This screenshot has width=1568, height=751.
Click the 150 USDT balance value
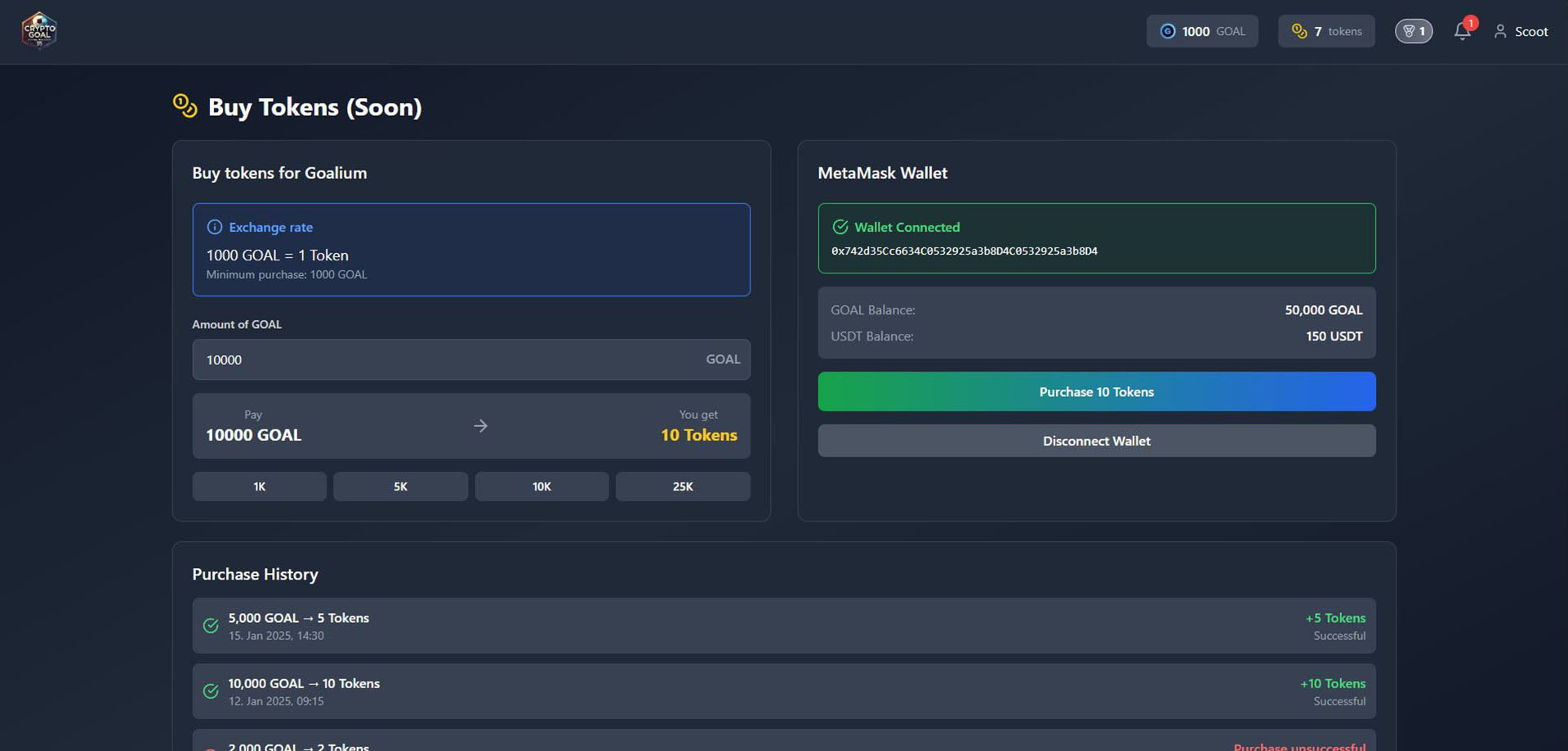point(1334,336)
